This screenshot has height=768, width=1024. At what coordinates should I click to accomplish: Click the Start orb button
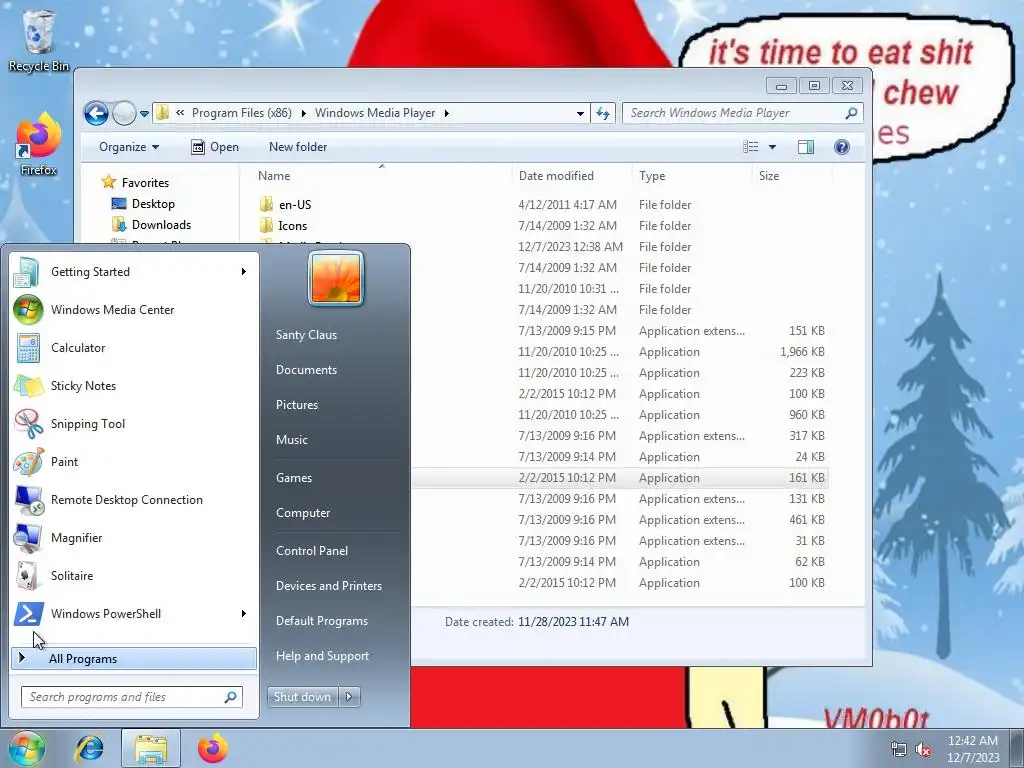27,748
